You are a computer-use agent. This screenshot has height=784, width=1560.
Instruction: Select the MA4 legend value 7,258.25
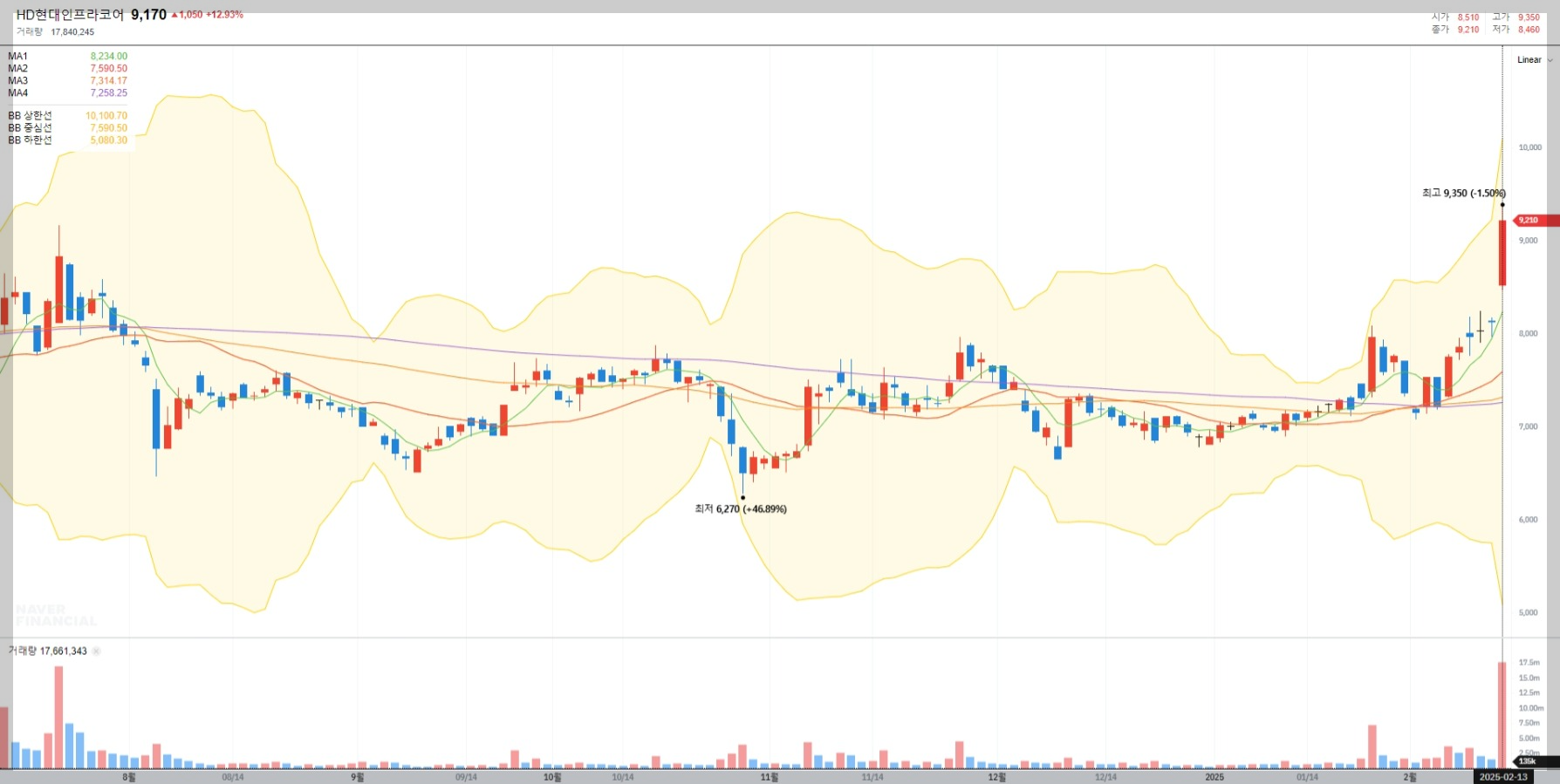click(109, 93)
